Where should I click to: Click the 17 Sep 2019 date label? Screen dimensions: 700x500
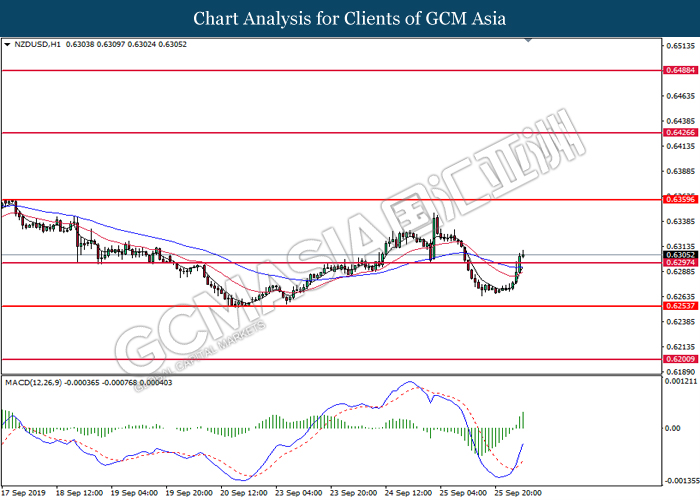(24, 493)
